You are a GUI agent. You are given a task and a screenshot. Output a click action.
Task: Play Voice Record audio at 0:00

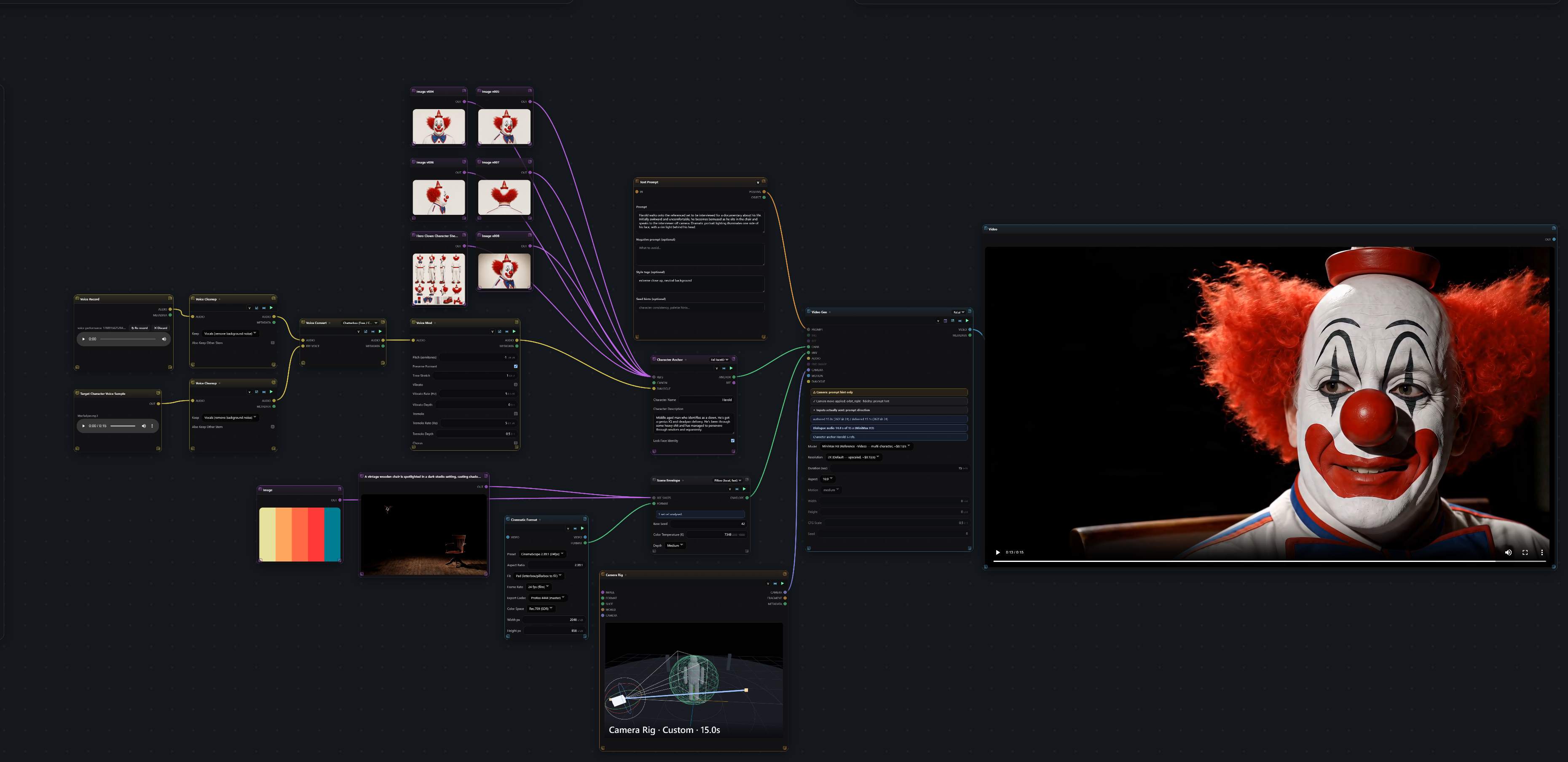pyautogui.click(x=83, y=339)
